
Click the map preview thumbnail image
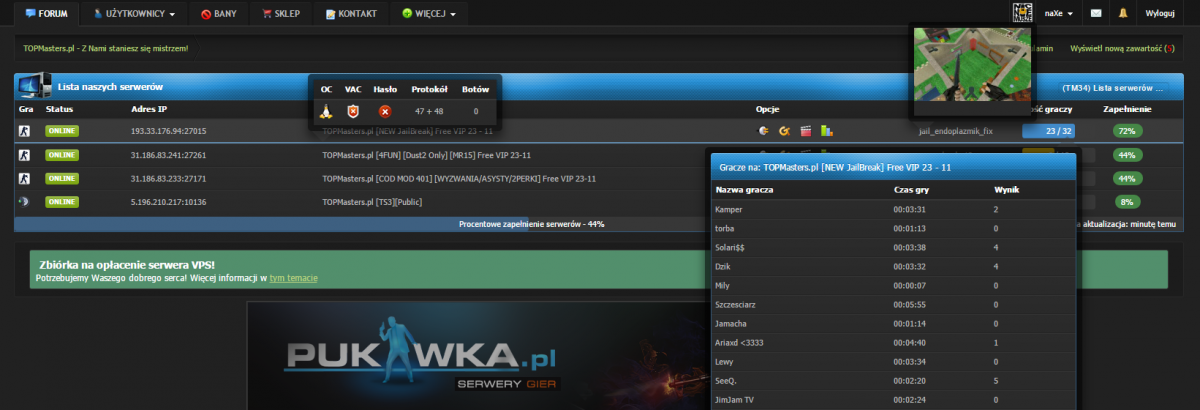point(972,65)
